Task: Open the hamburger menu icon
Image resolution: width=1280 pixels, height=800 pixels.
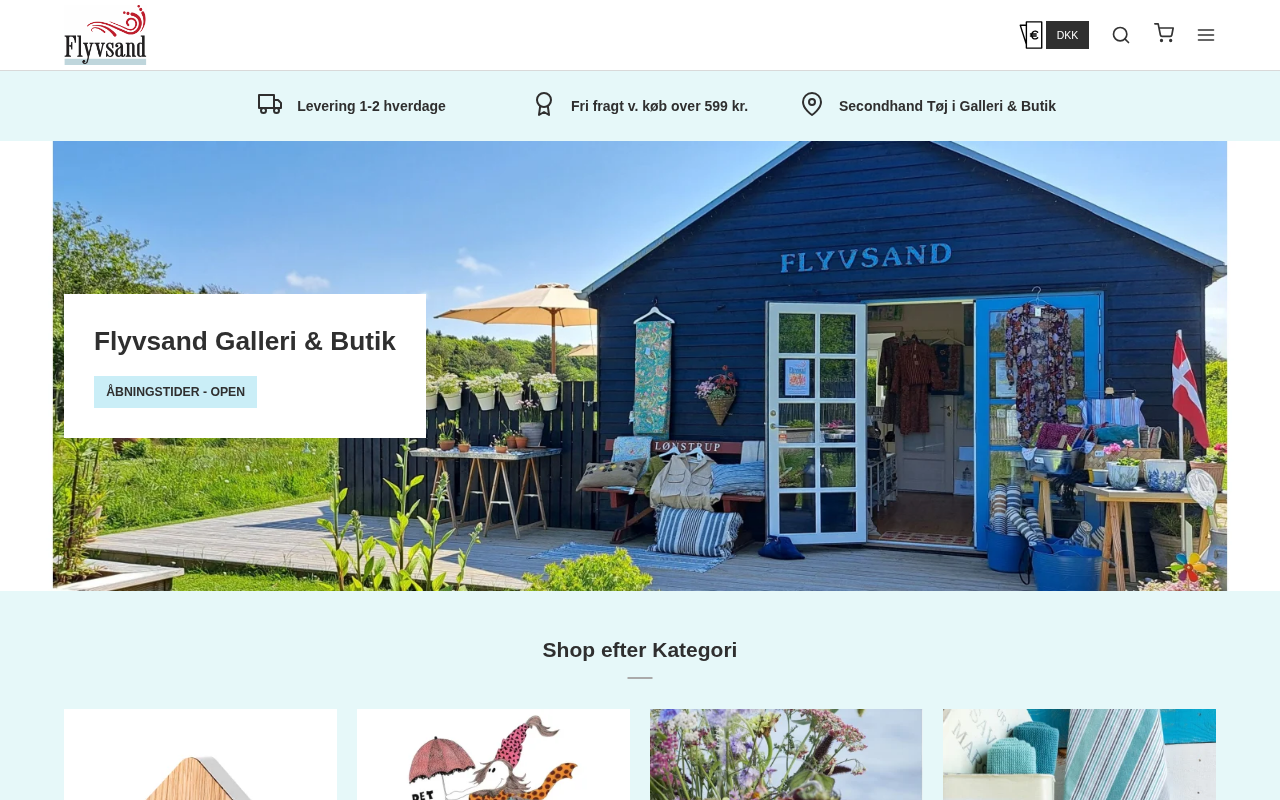Action: point(1206,35)
